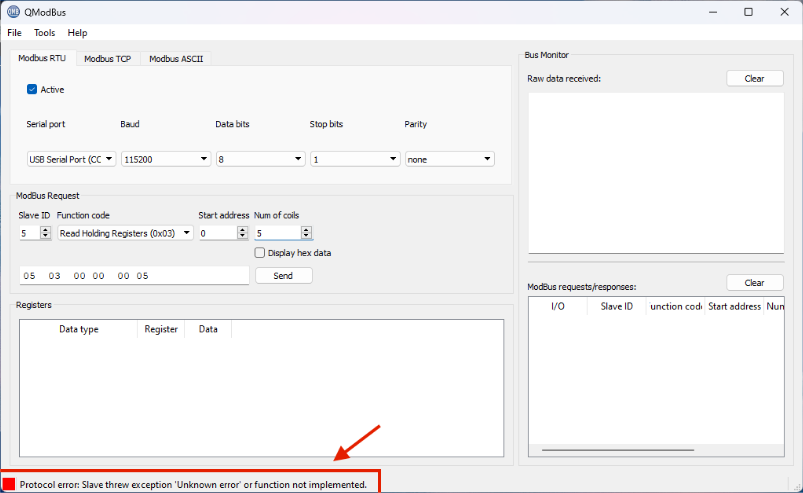Increase the Start address value
Image resolution: width=803 pixels, height=493 pixels.
tap(242, 230)
